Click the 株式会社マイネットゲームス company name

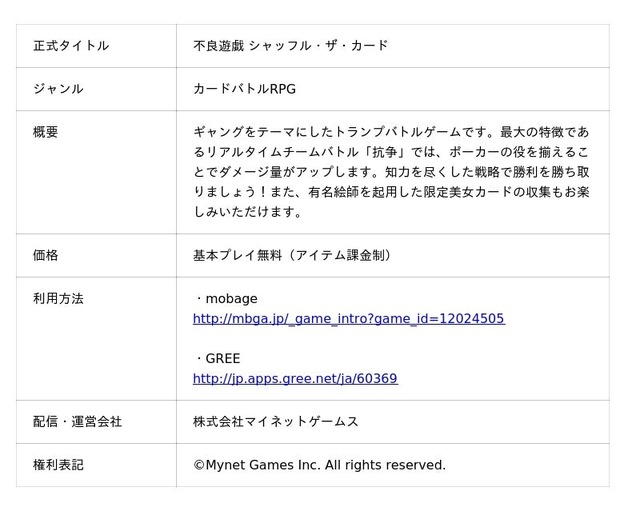[x=276, y=422]
